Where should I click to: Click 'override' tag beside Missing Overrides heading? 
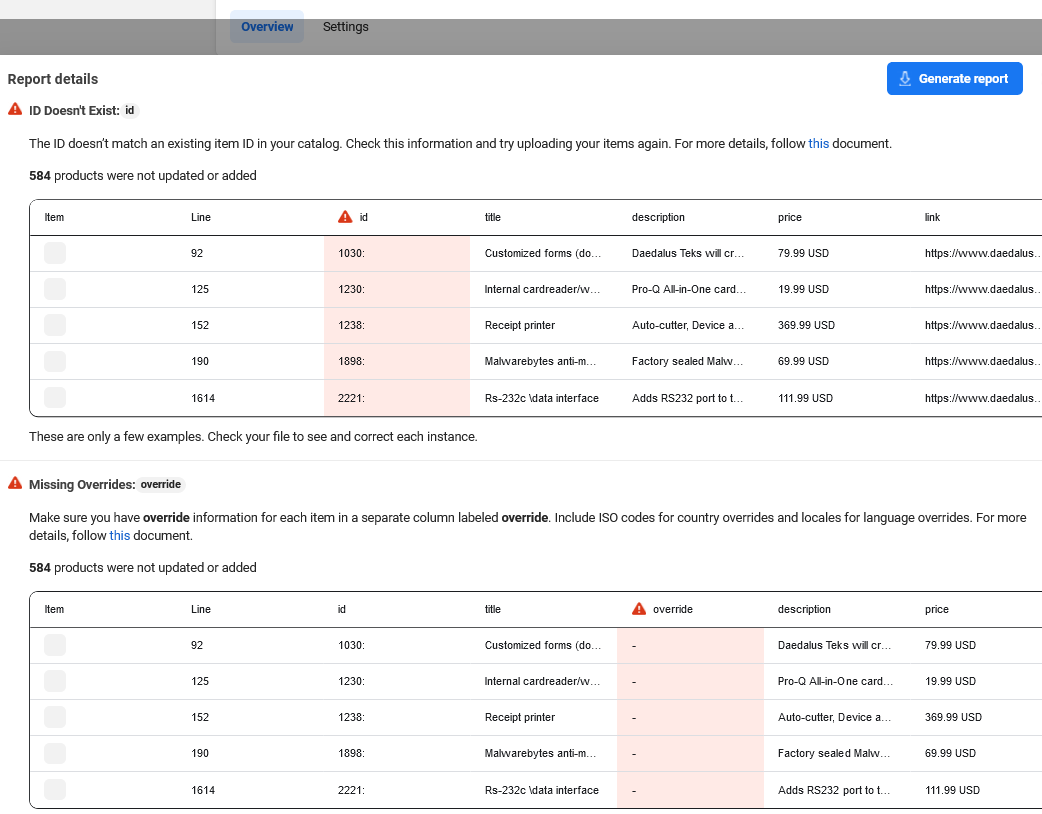[160, 484]
